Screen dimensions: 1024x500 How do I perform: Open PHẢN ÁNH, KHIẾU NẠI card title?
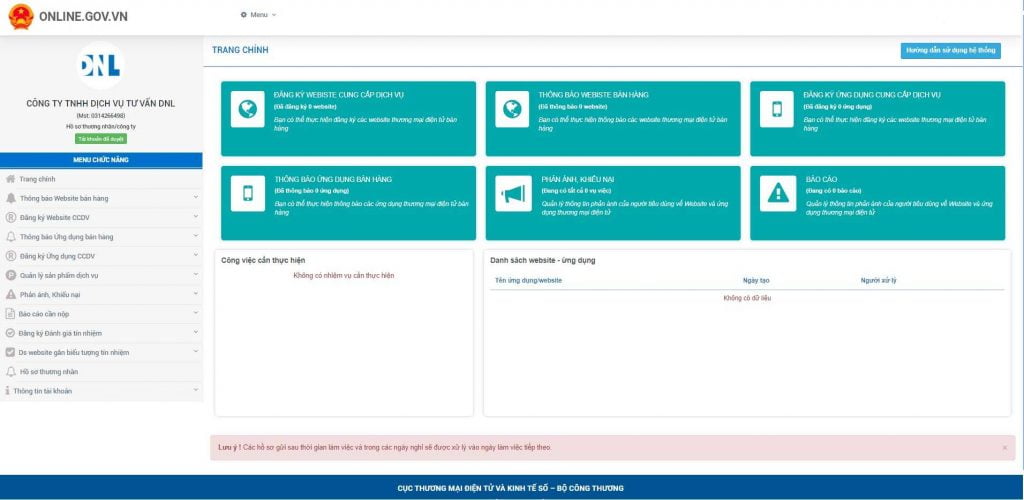pos(578,179)
